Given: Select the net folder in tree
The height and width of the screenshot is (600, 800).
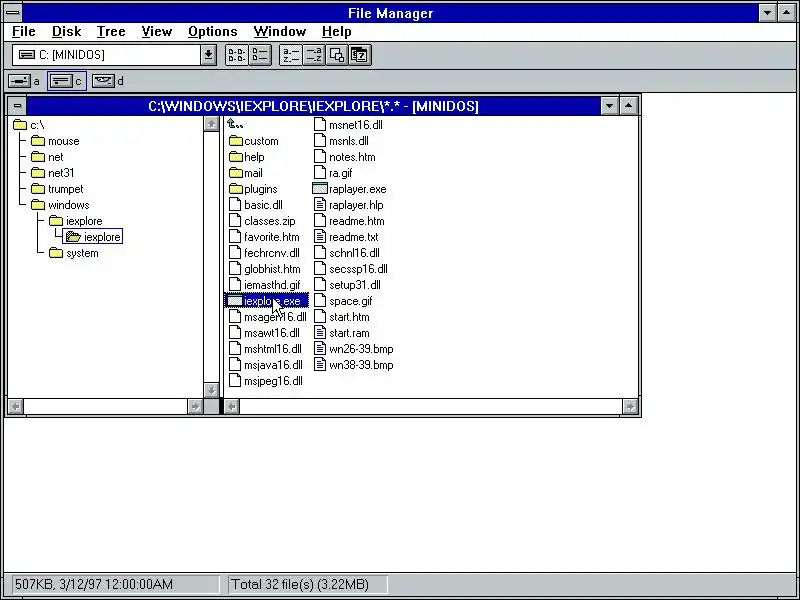Looking at the screenshot, I should click(x=47, y=157).
